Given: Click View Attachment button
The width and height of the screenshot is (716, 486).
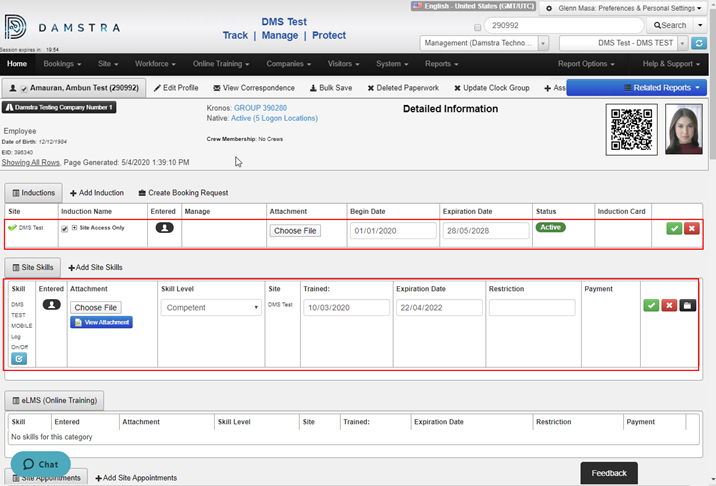Looking at the screenshot, I should click(101, 322).
